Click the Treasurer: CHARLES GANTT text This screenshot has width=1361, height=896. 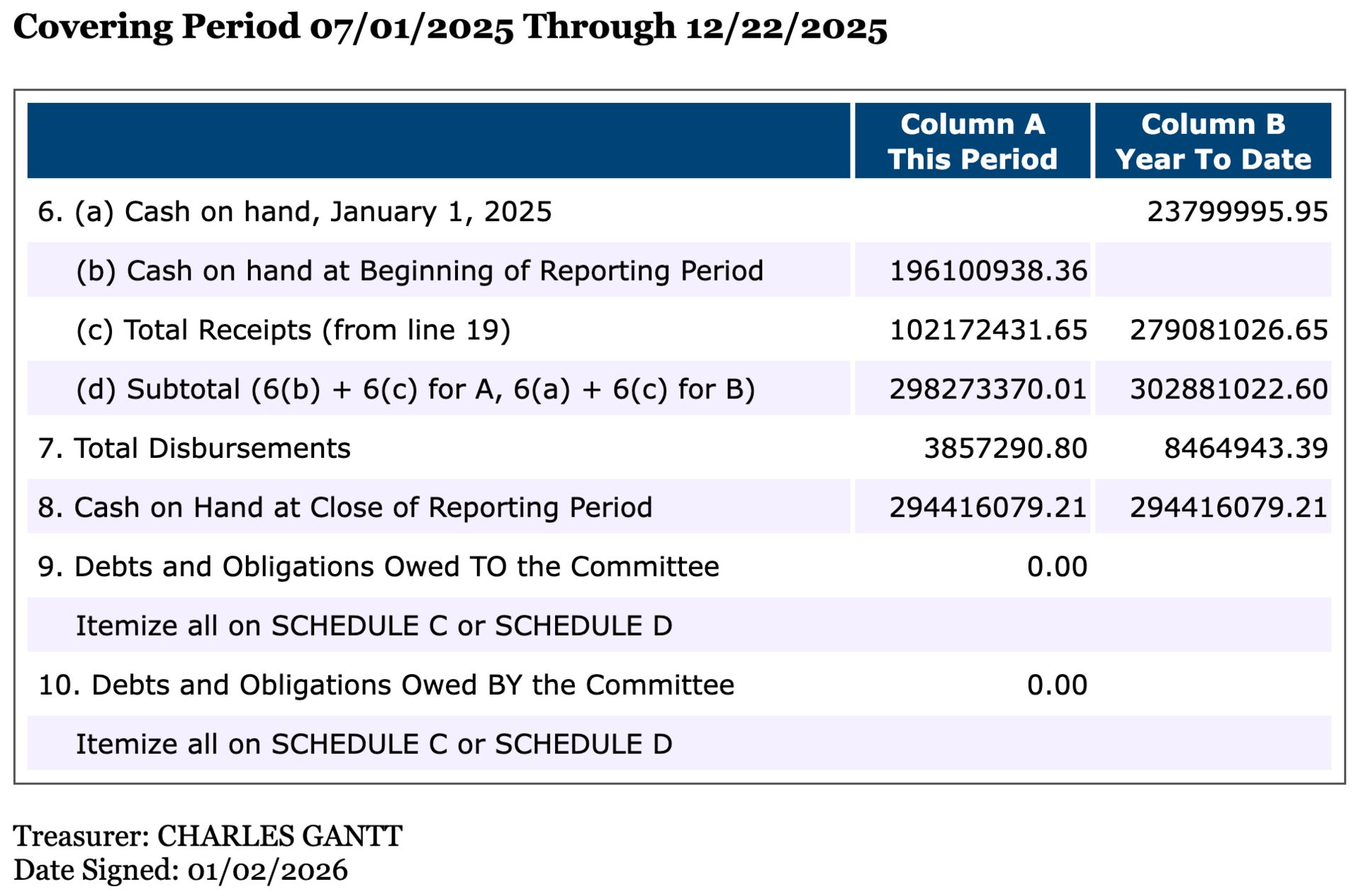pyautogui.click(x=208, y=836)
